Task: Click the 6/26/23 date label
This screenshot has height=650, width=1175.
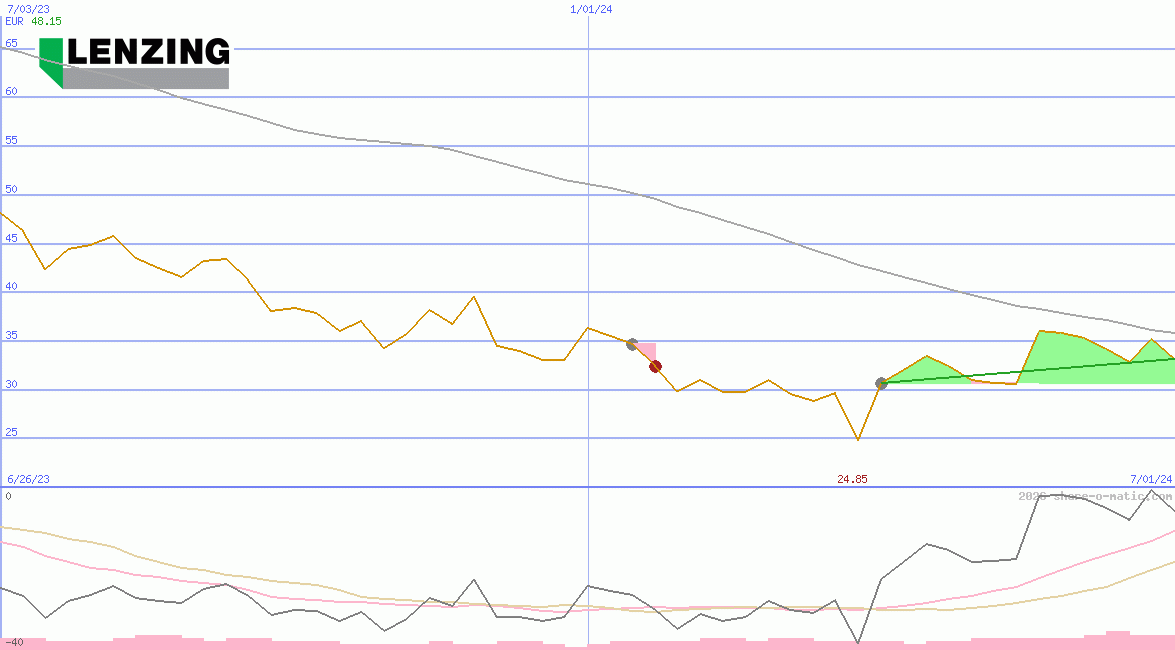Action: point(28,479)
